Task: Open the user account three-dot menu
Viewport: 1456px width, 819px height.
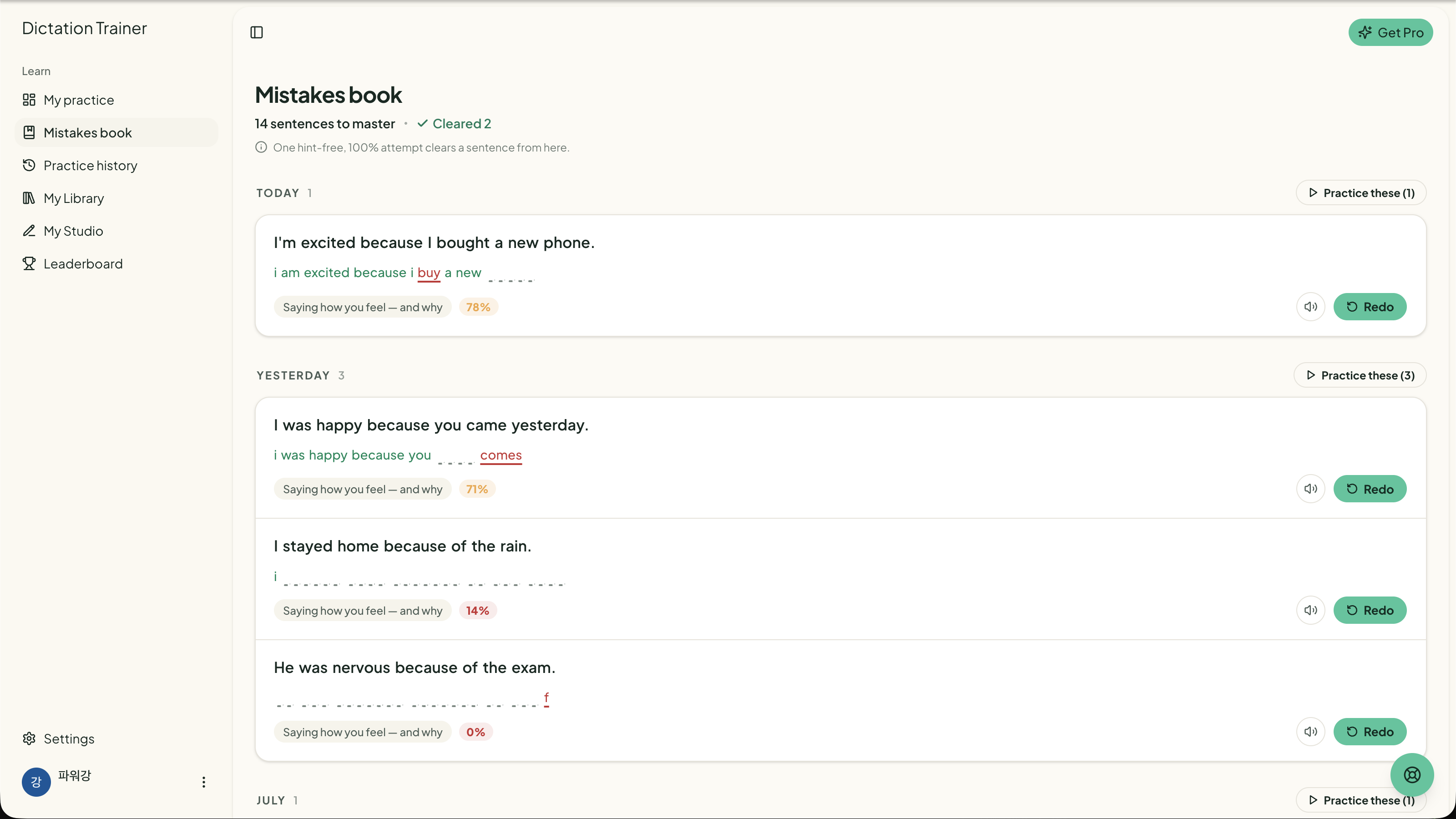Action: (203, 782)
